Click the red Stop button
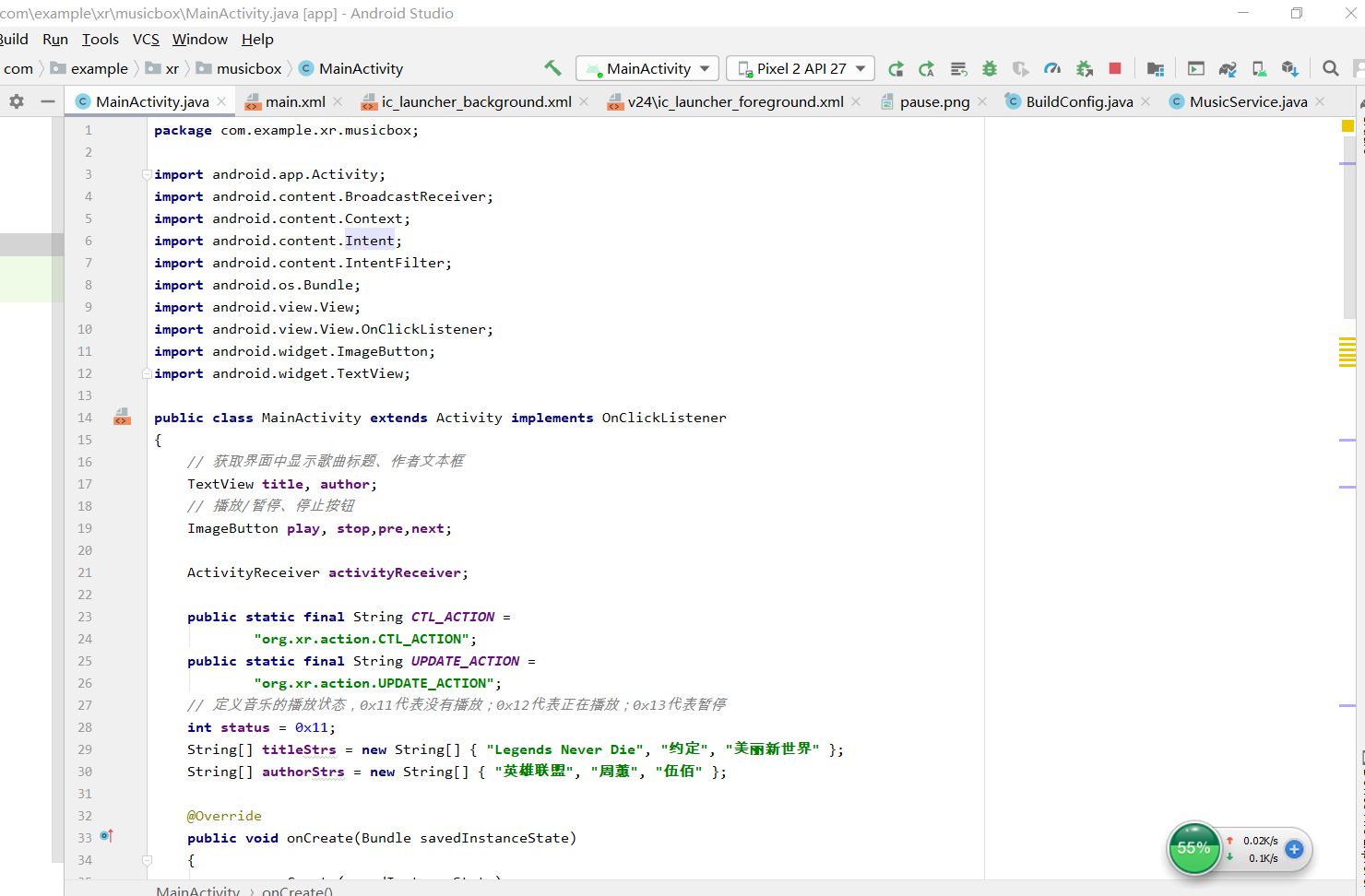This screenshot has height=896, width=1365. coord(1115,69)
